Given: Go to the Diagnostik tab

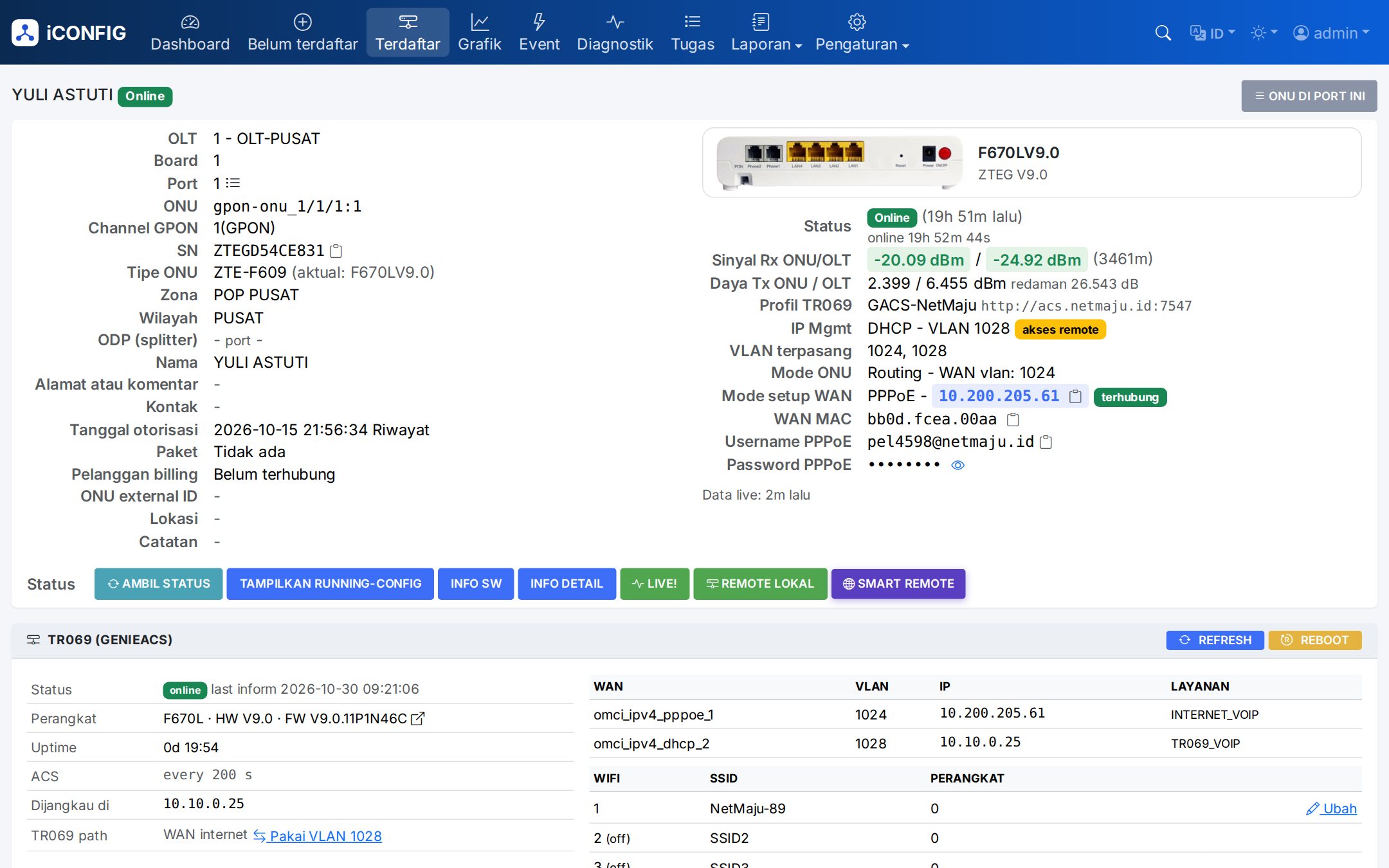Looking at the screenshot, I should (x=615, y=32).
